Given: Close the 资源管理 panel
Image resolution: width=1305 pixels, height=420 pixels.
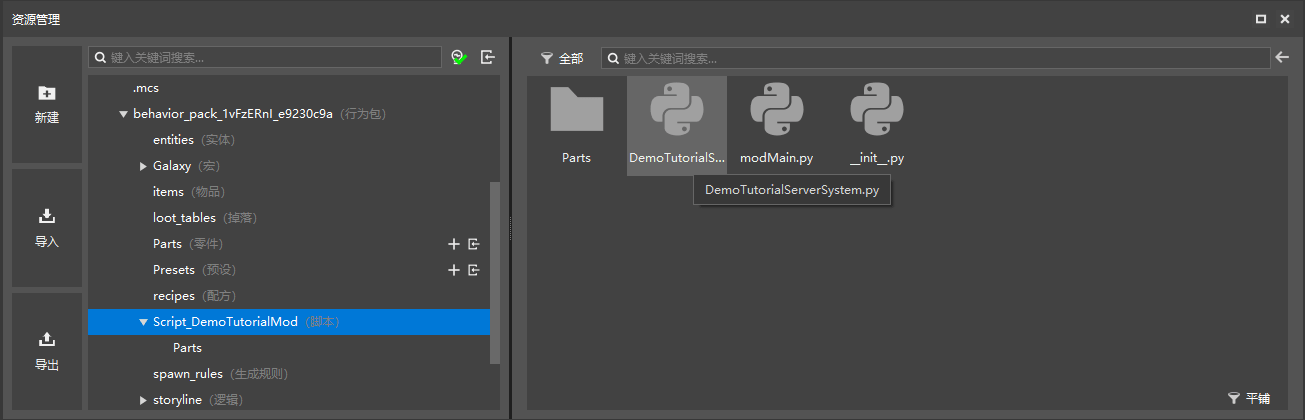Looking at the screenshot, I should coord(1285,18).
